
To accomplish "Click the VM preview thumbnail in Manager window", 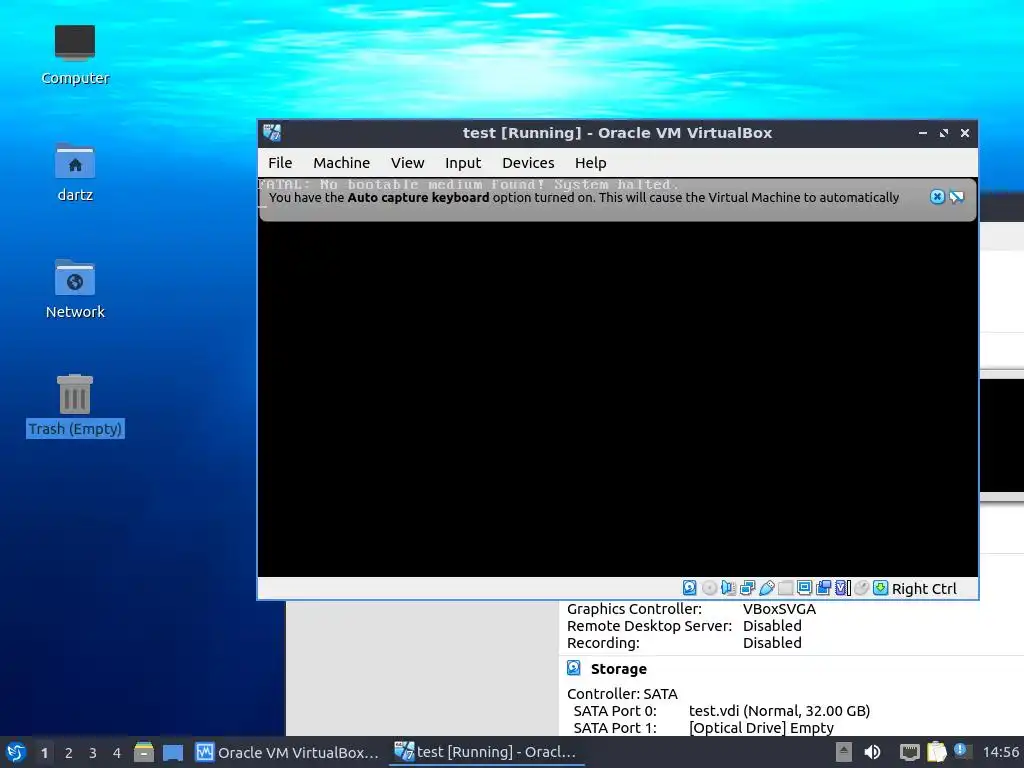I will pos(1002,436).
